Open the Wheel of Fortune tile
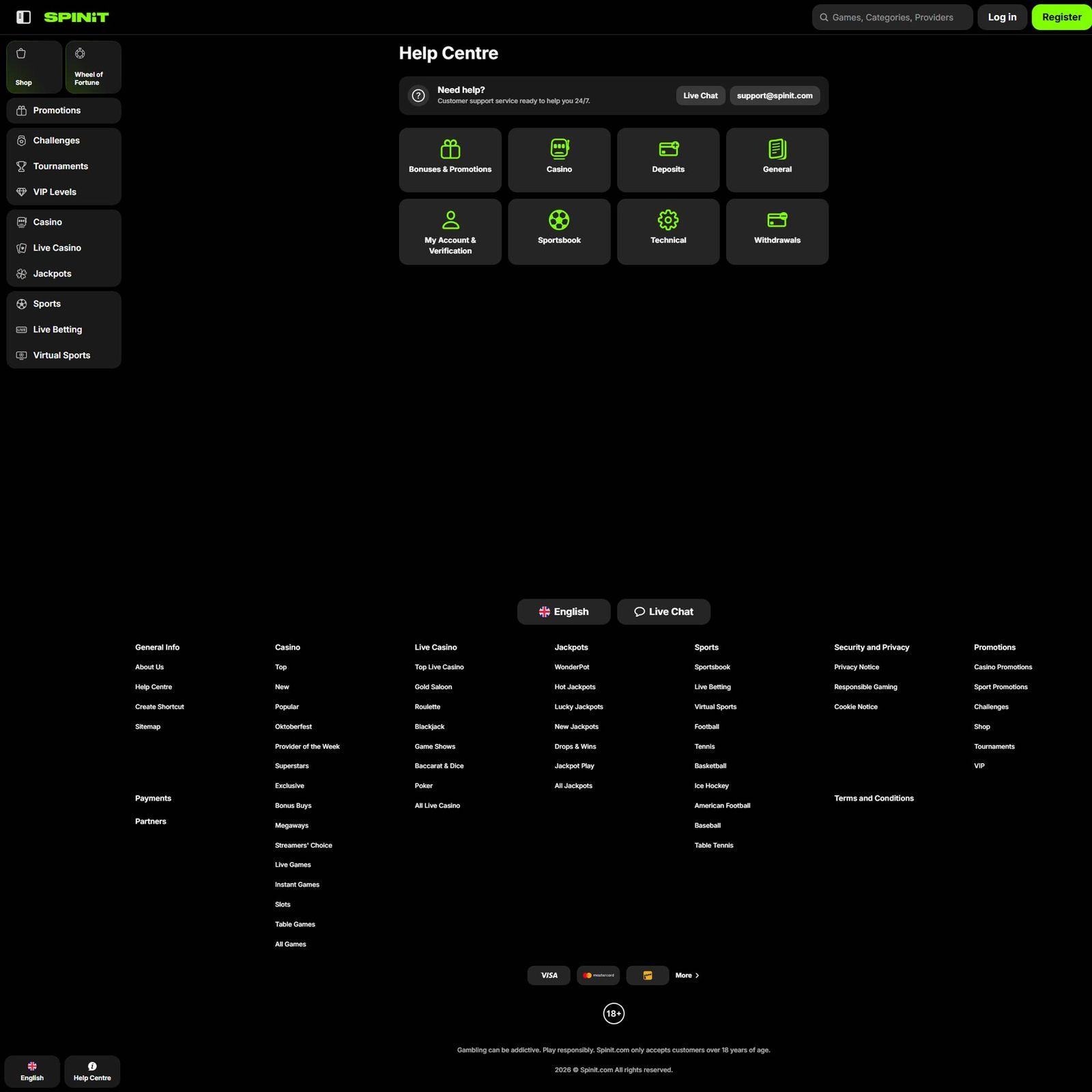Image resolution: width=1092 pixels, height=1092 pixels. click(94, 67)
